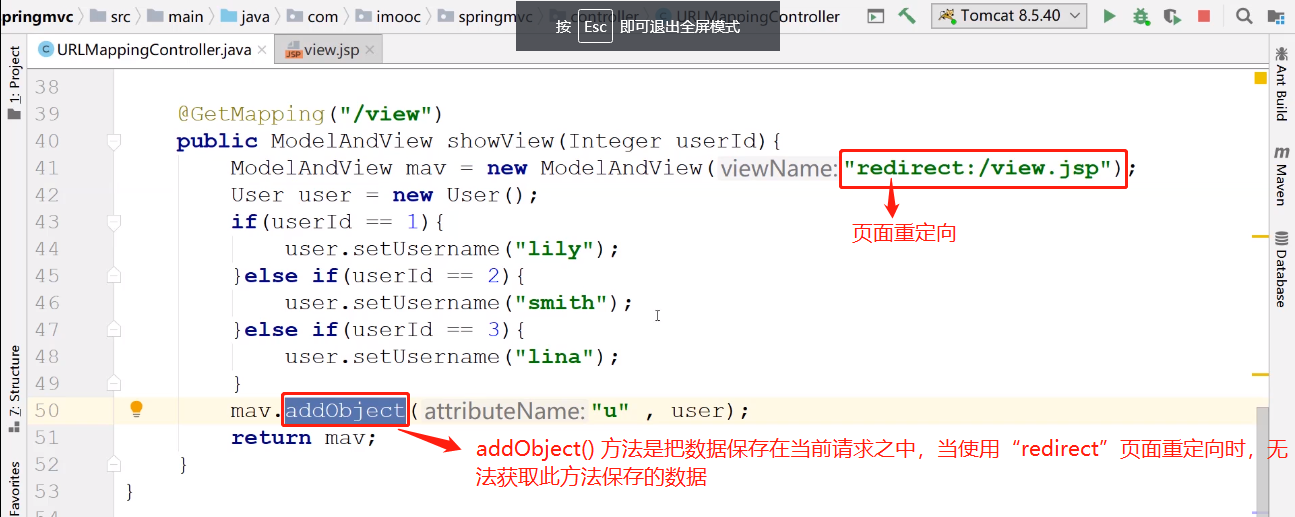Click the yellow inspection status indicator square
Image resolution: width=1295 pixels, height=517 pixels.
pos(1260,78)
